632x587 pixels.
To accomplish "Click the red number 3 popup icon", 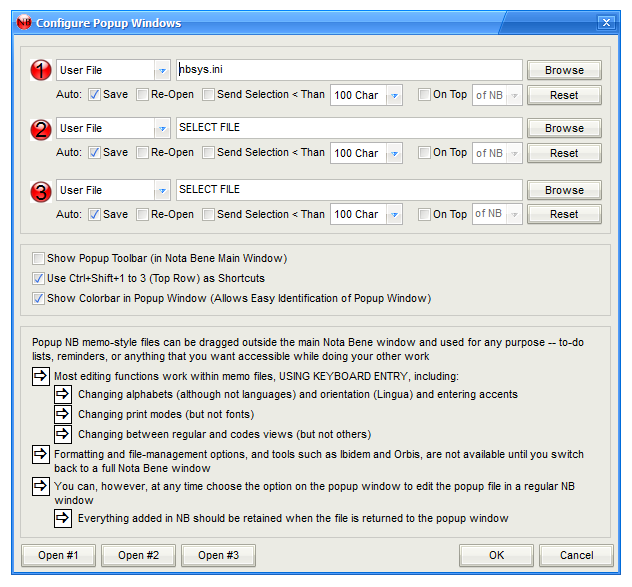I will coord(40,190).
